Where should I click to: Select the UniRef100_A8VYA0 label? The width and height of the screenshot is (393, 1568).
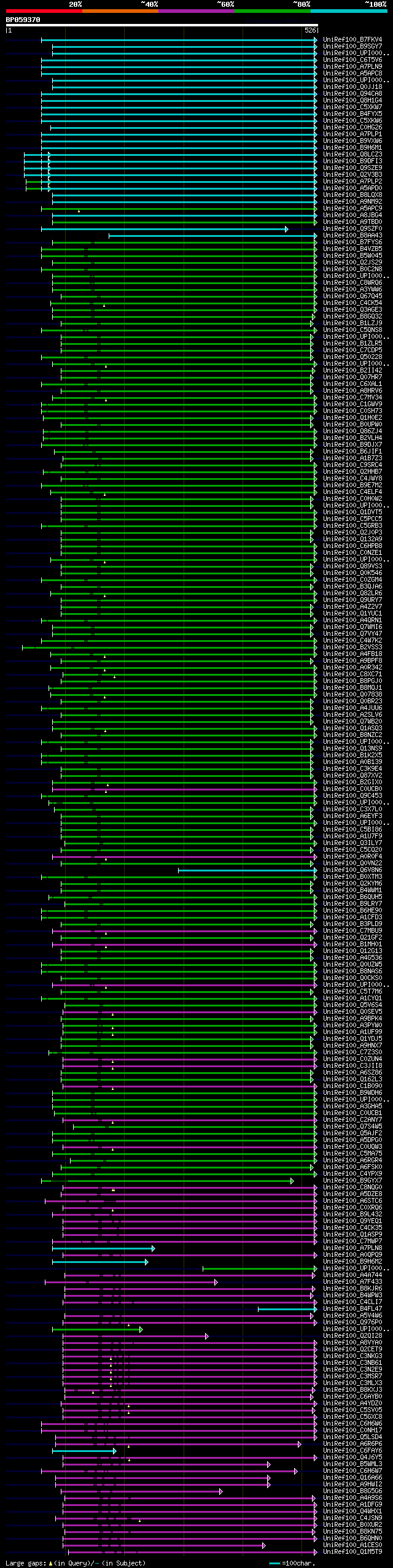(352, 1343)
